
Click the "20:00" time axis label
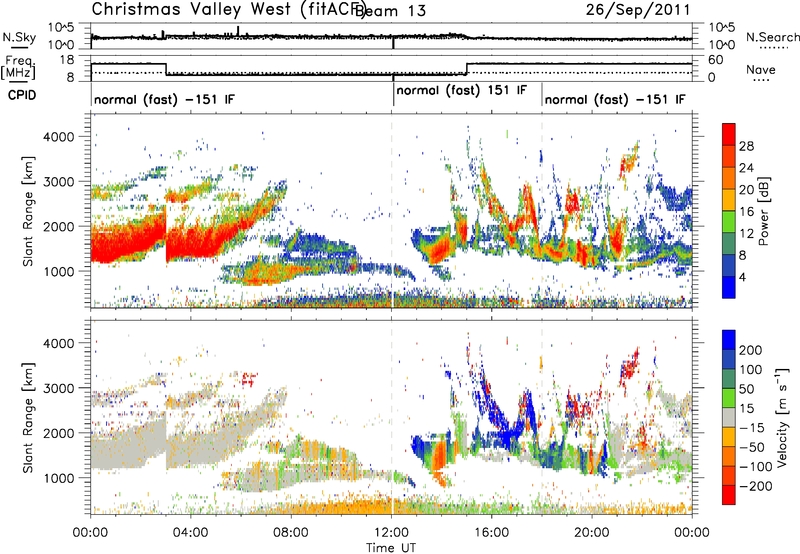592,533
